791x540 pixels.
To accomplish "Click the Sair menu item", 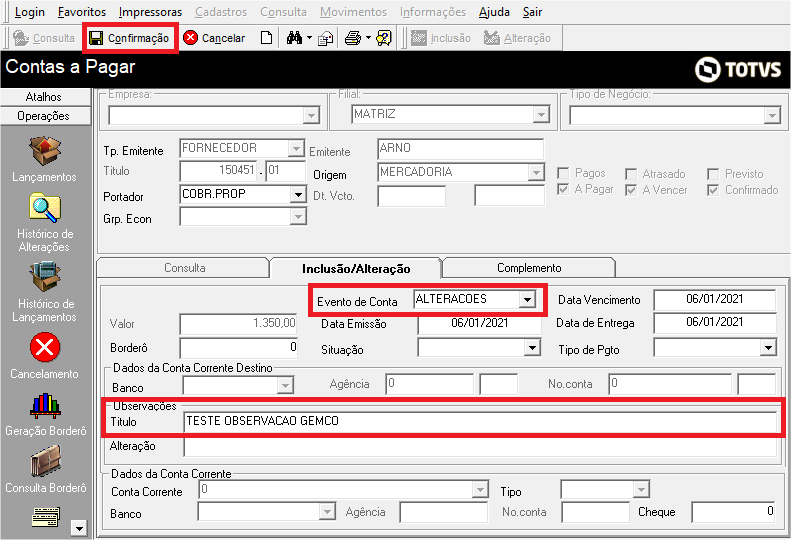I will pos(532,12).
